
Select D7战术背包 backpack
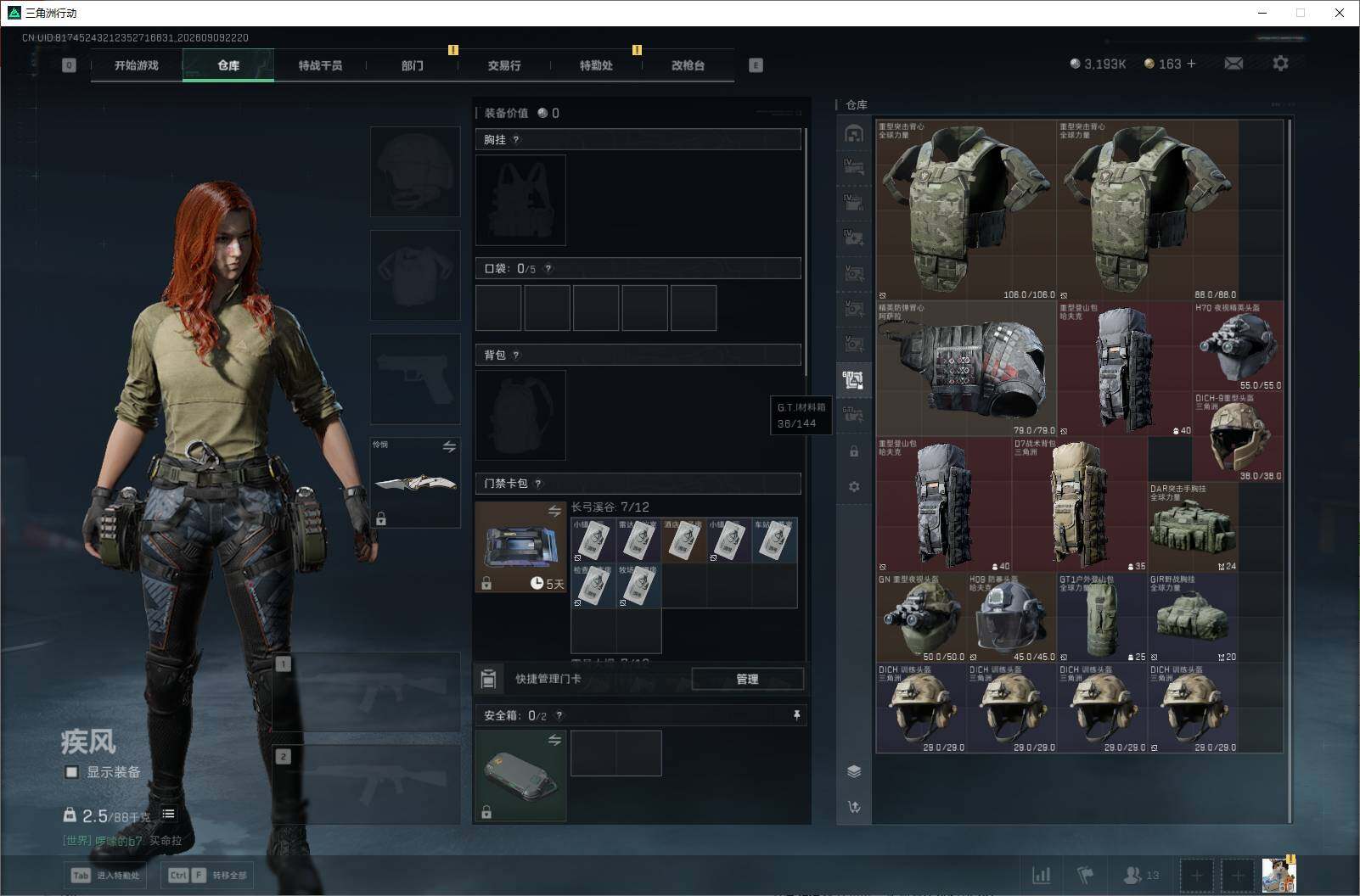pyautogui.click(x=1080, y=504)
